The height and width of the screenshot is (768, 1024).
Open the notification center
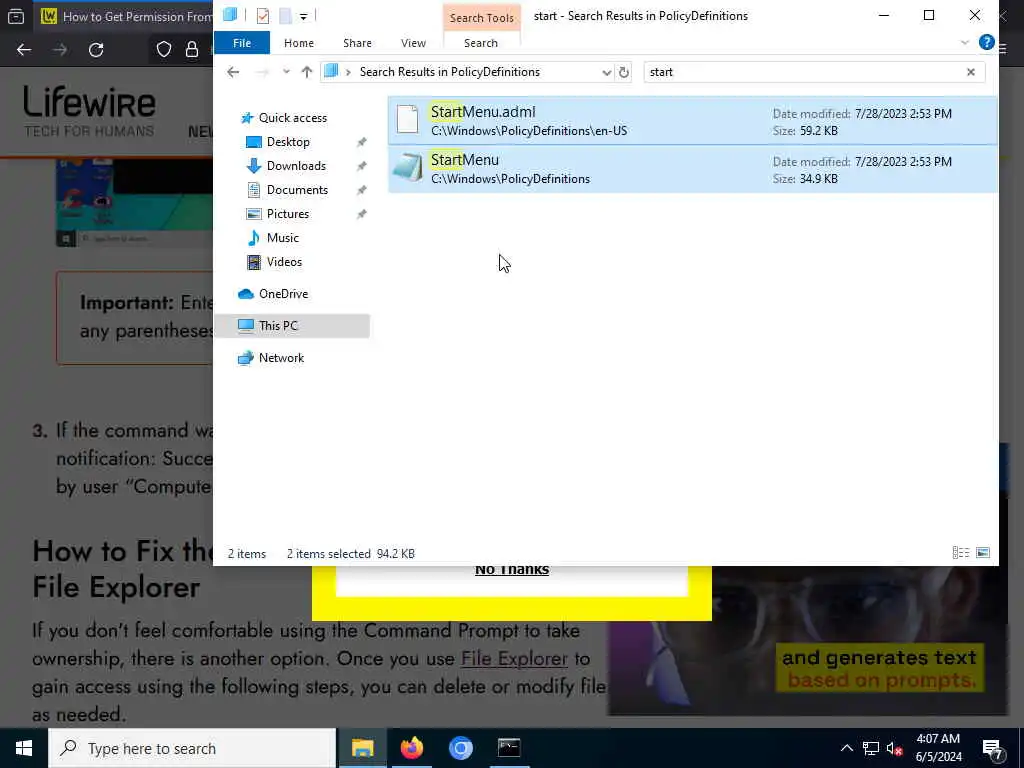992,748
